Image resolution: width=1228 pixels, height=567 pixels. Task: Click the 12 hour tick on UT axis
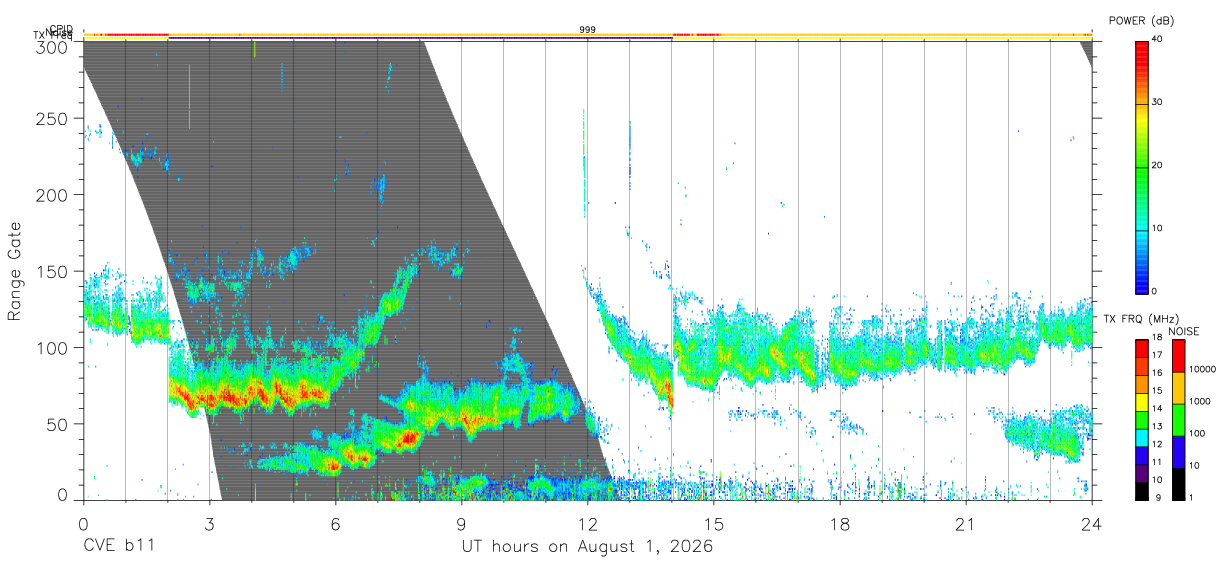[x=587, y=524]
